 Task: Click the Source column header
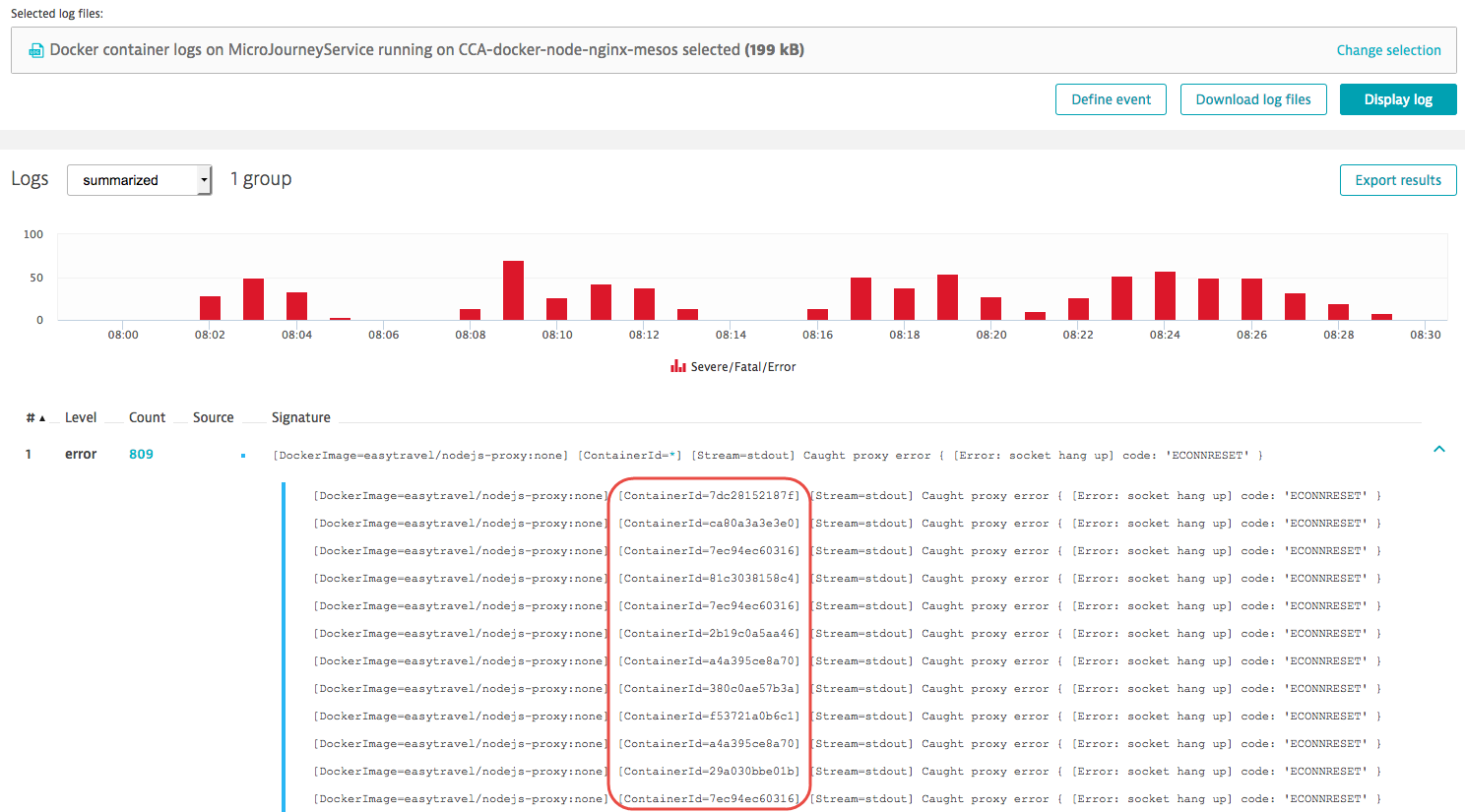pos(213,417)
